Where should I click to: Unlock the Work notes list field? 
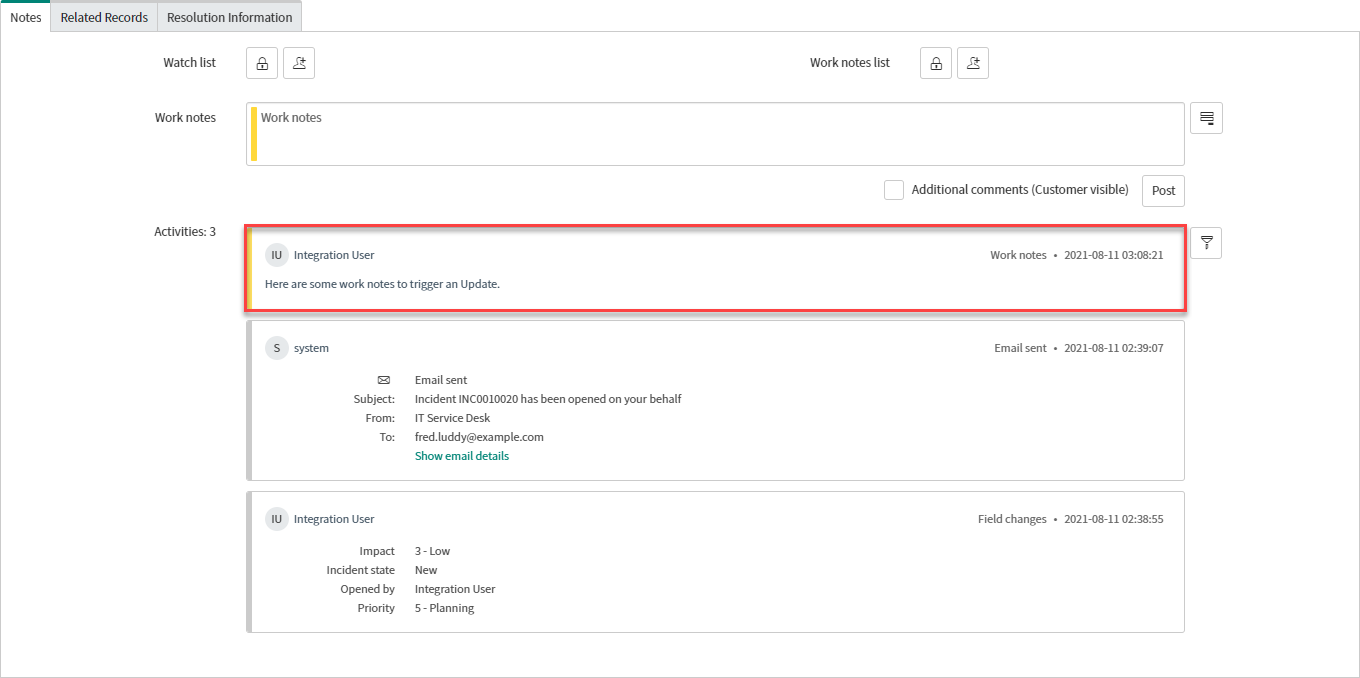936,63
